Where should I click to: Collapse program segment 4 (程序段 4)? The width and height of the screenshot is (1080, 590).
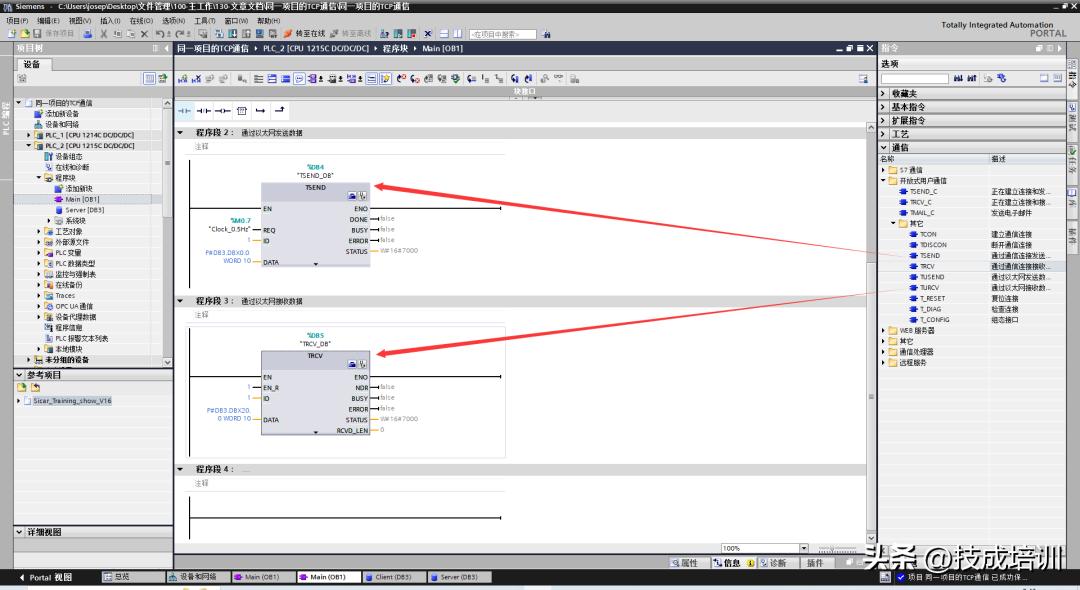[180, 469]
